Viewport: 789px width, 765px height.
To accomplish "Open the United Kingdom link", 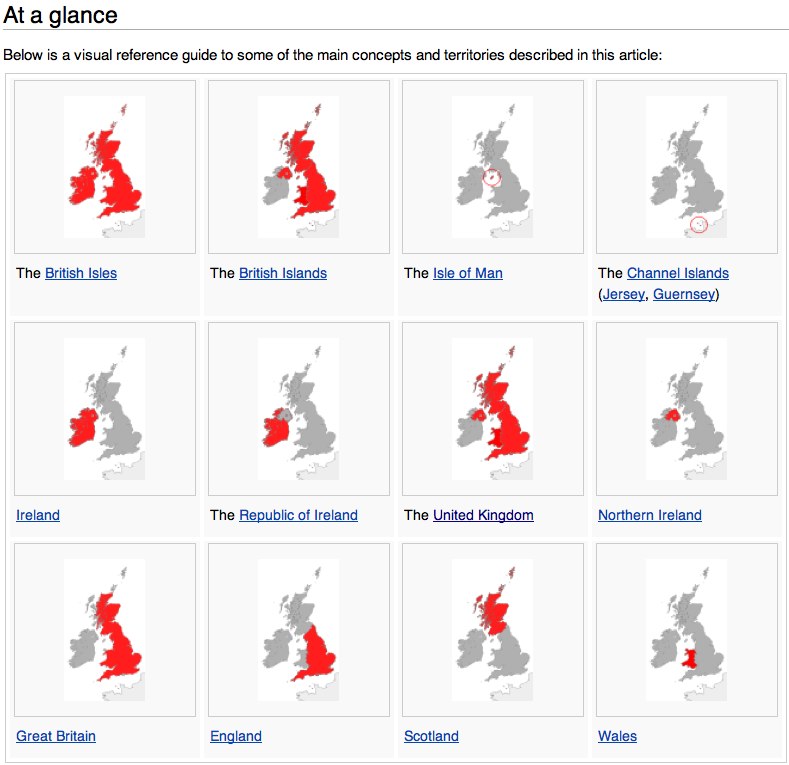I will point(483,515).
